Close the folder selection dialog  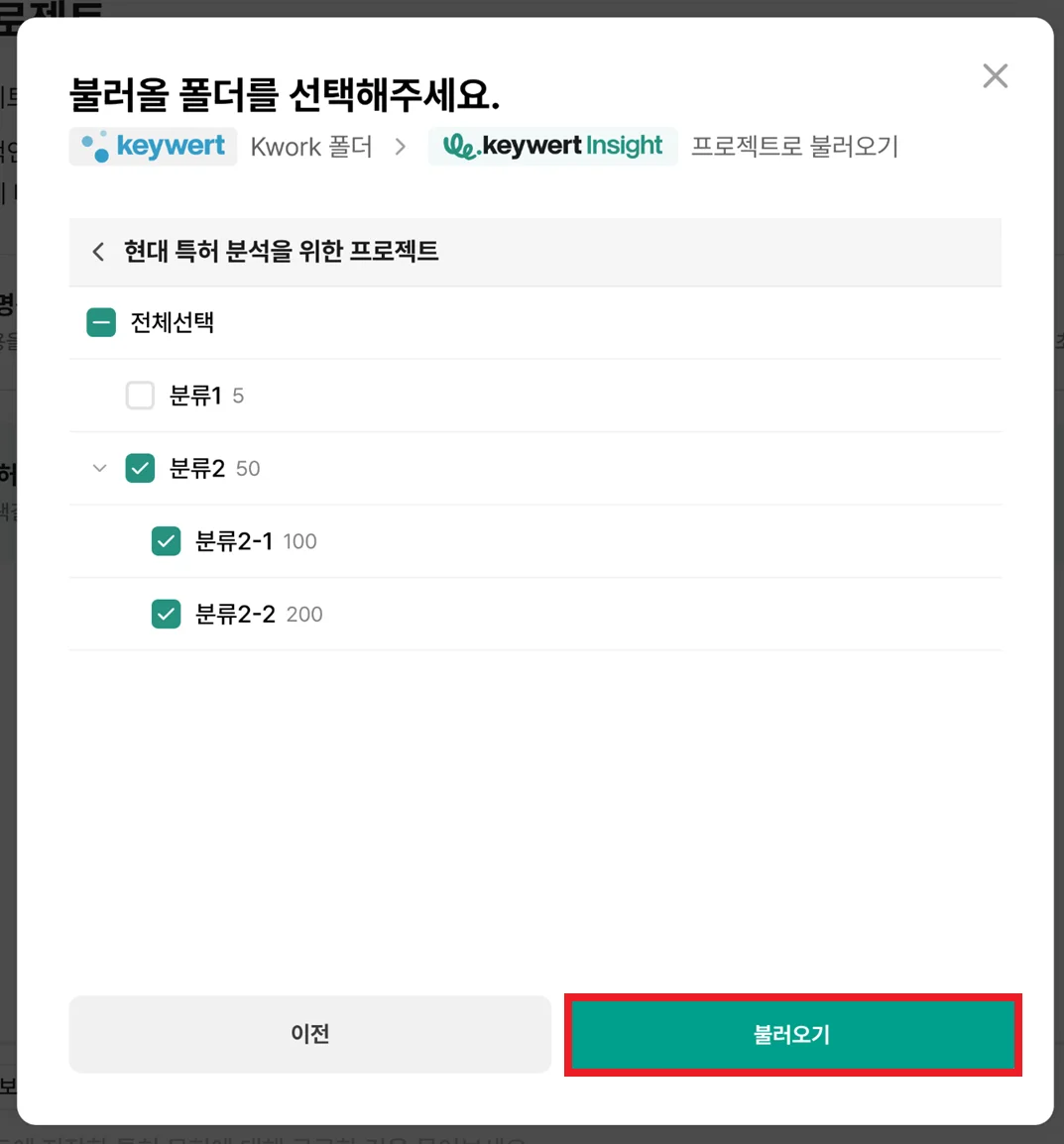click(995, 76)
